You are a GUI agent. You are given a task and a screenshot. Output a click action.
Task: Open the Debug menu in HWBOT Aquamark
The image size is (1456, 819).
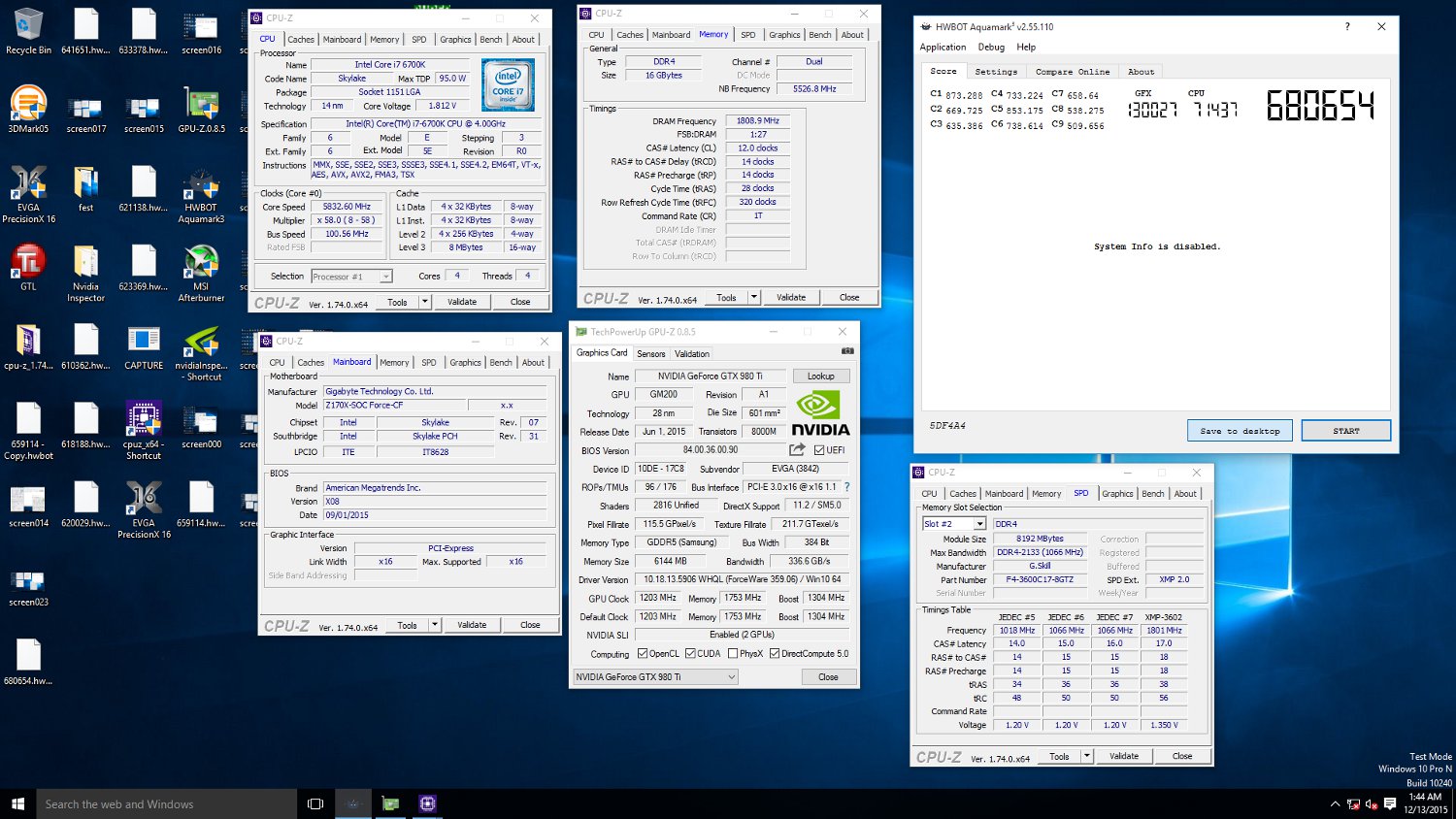[x=991, y=47]
